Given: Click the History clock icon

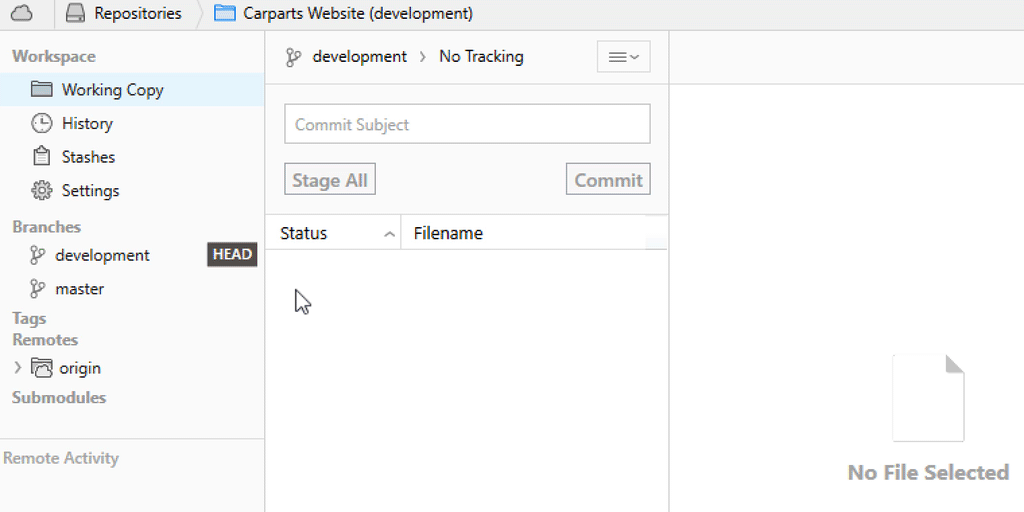Looking at the screenshot, I should click(41, 123).
